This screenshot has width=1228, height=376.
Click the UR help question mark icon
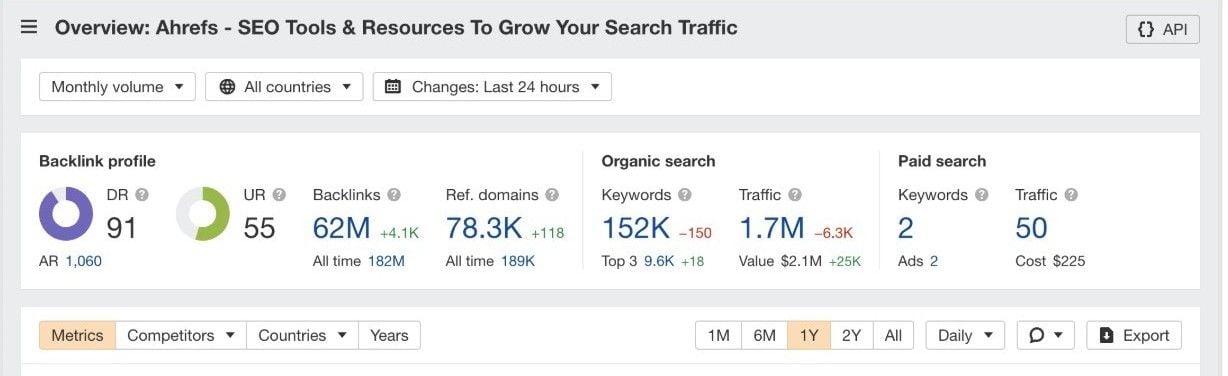click(x=279, y=195)
